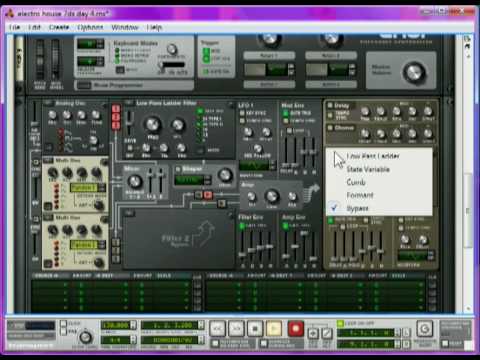
Task: Toggle Delay Tempo Sync
Action: click(330, 115)
